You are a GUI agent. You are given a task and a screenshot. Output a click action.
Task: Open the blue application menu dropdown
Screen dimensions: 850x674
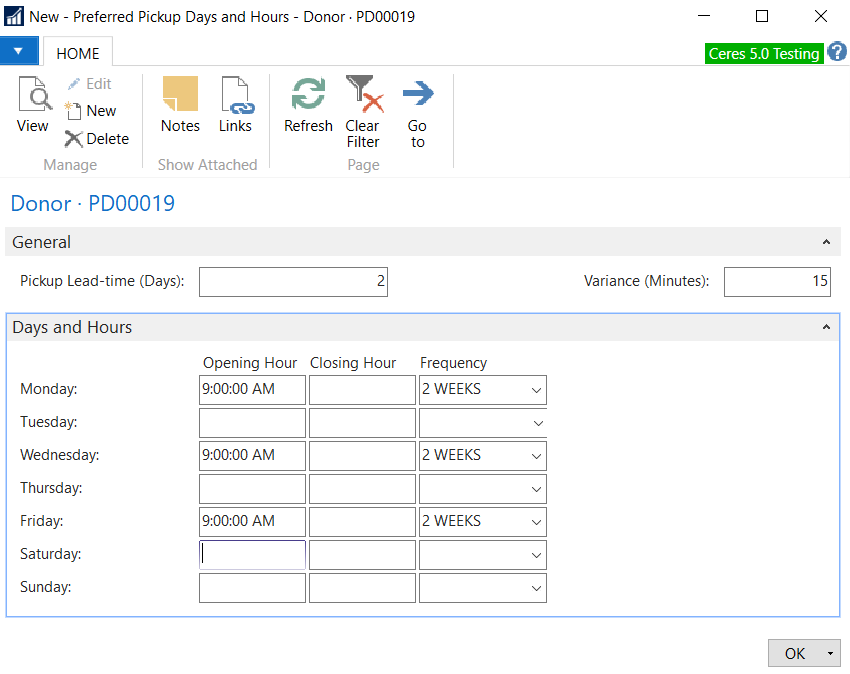19,51
